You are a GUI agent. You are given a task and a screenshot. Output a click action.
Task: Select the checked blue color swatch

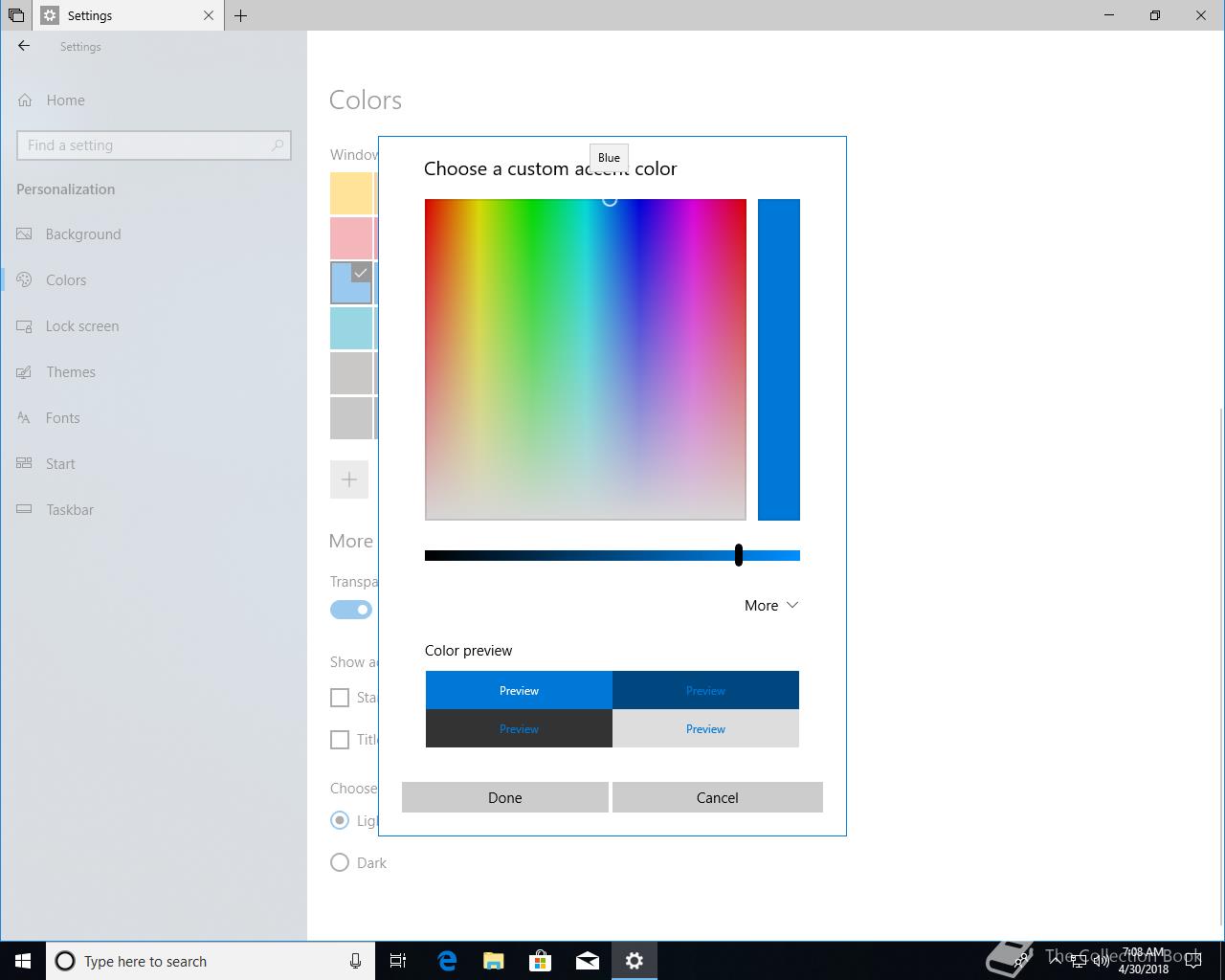pos(351,283)
